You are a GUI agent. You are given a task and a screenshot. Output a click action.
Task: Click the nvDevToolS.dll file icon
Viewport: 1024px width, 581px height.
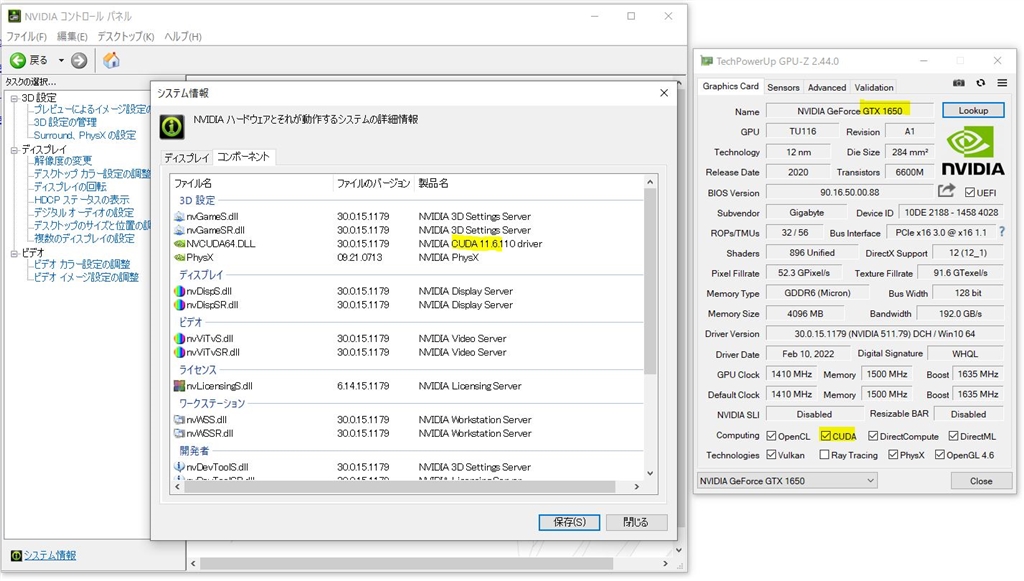(180, 467)
